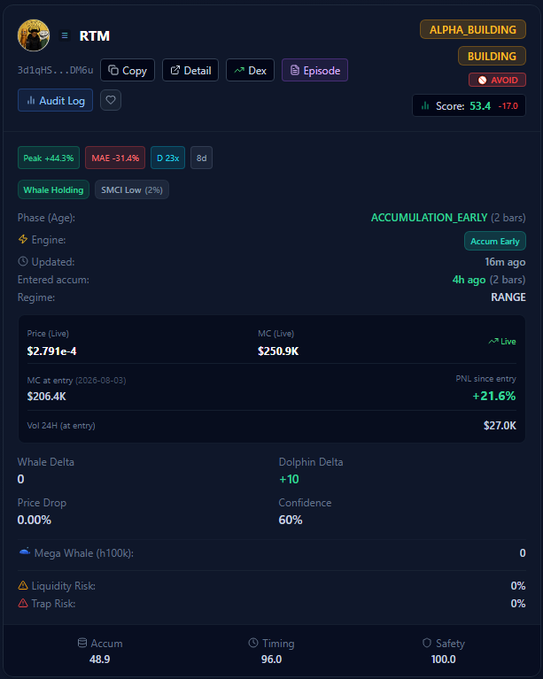Screen dimensions: 543x679
Task: Click the 16m ago updated value
Action: coord(505,262)
